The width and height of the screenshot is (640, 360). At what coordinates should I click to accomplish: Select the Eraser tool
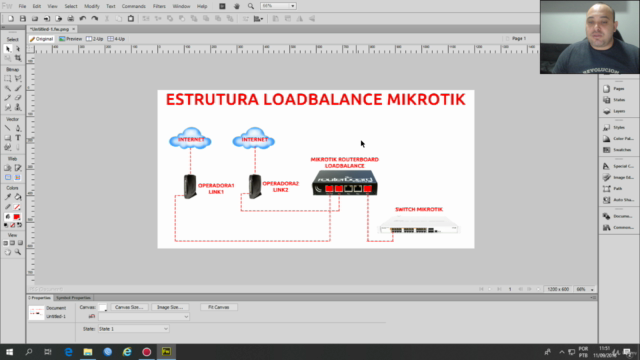pyautogui.click(x=18, y=98)
